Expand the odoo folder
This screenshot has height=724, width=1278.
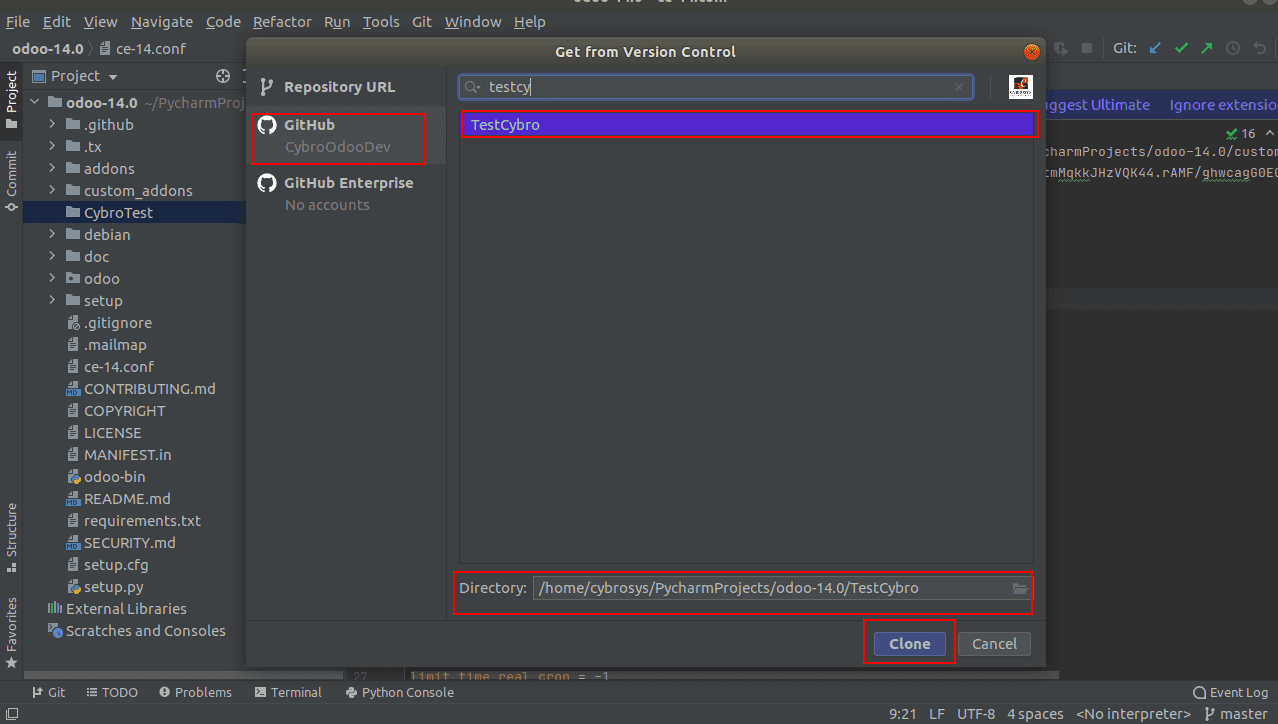[53, 279]
